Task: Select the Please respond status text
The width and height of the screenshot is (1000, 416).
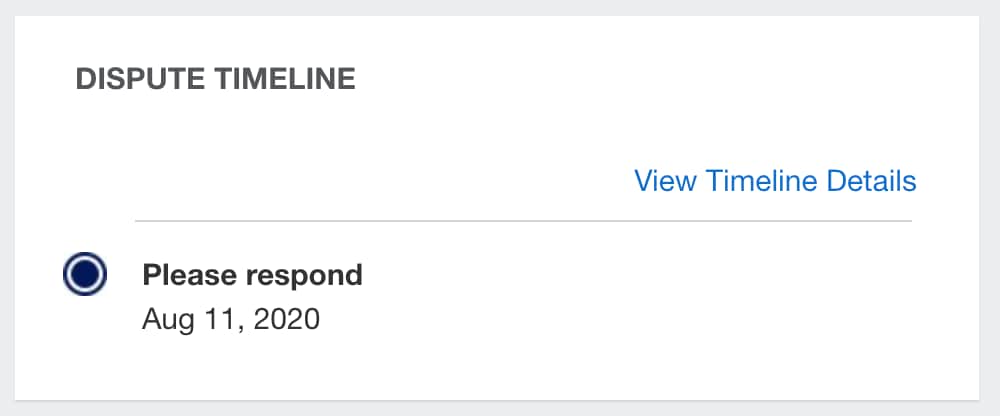Action: click(x=252, y=274)
